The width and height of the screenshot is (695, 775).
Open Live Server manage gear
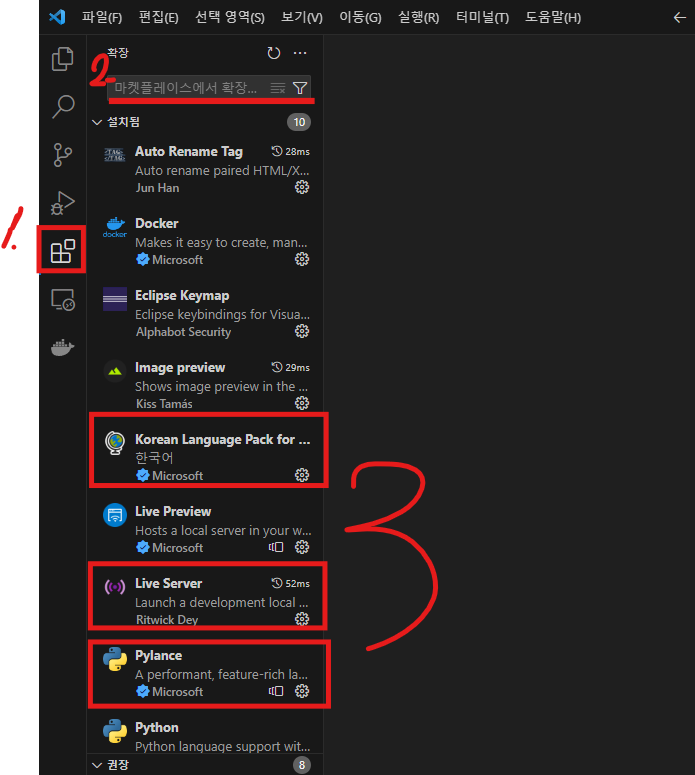click(302, 619)
